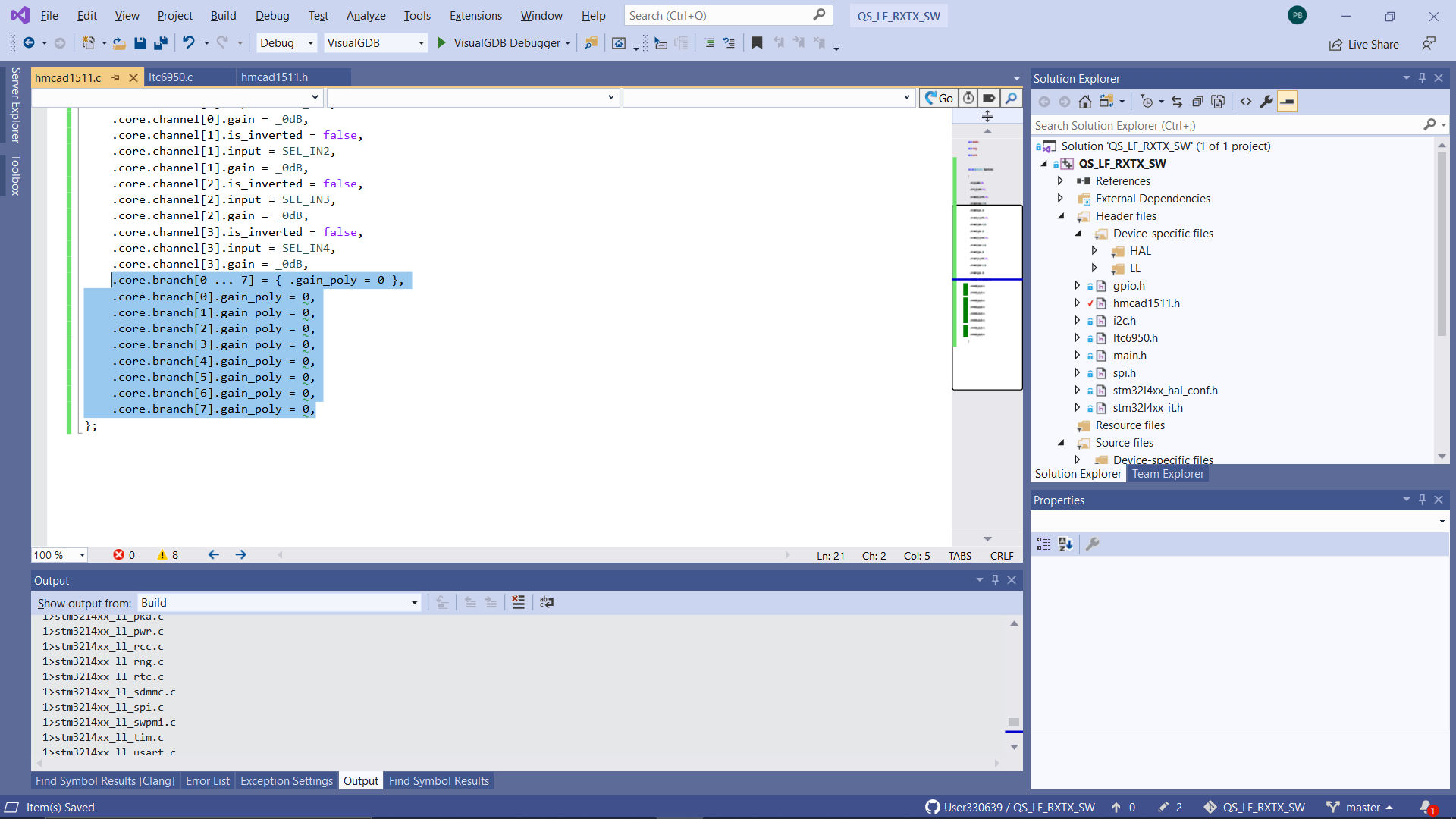Expand the HAL folder
The image size is (1456, 819).
1094,251
